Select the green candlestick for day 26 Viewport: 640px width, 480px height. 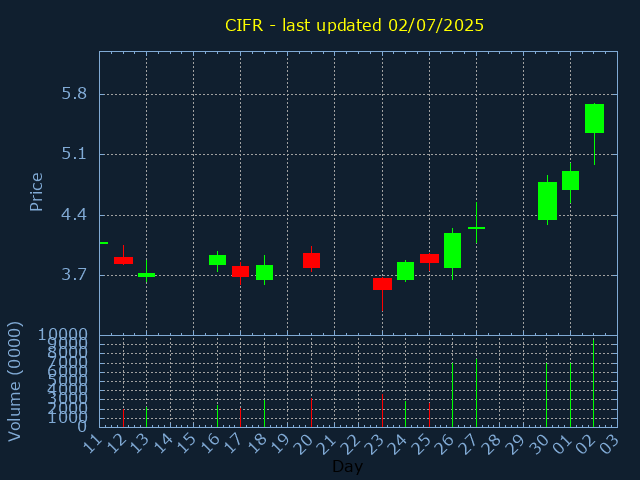coord(452,251)
